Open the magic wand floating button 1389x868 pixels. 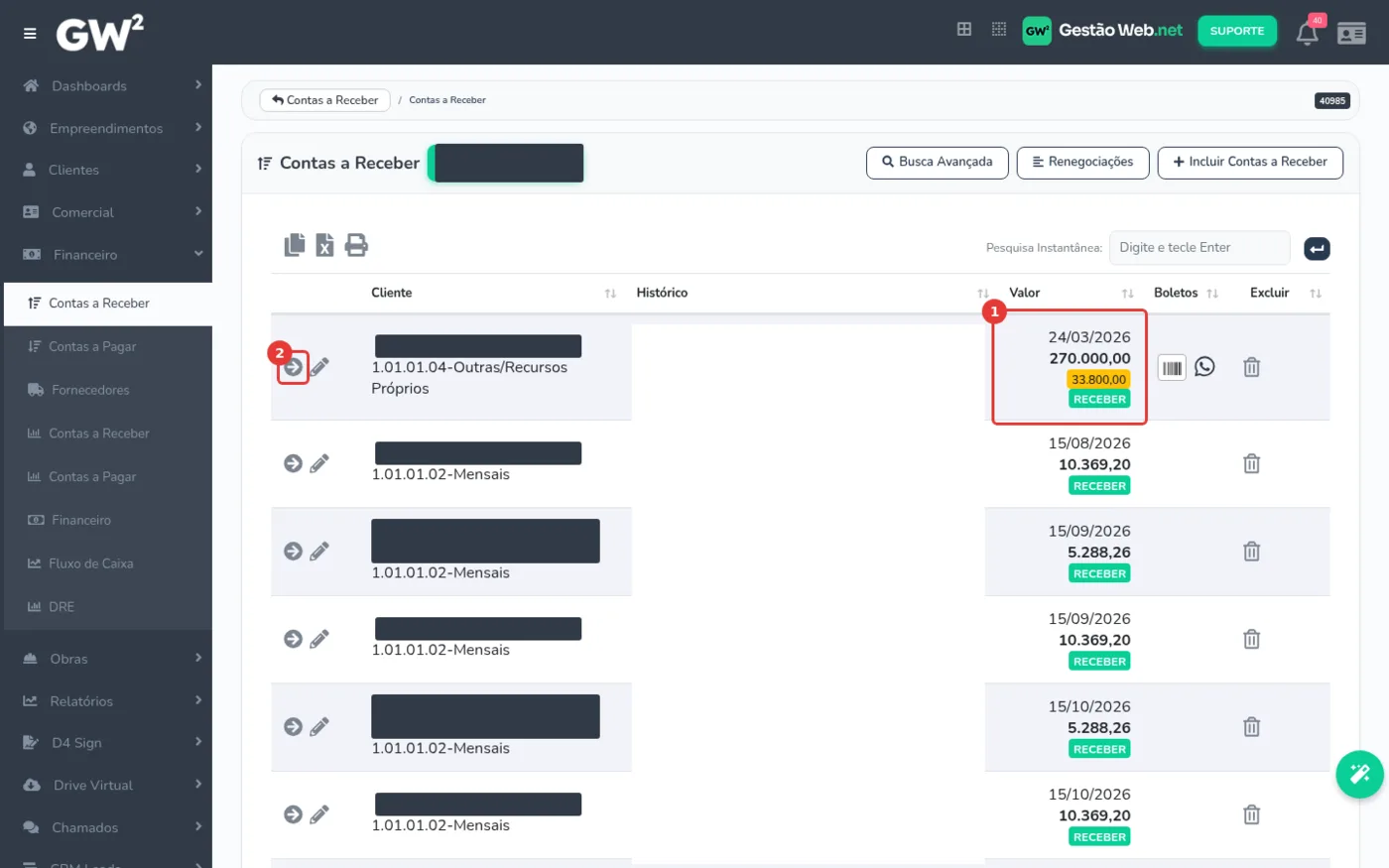1359,774
